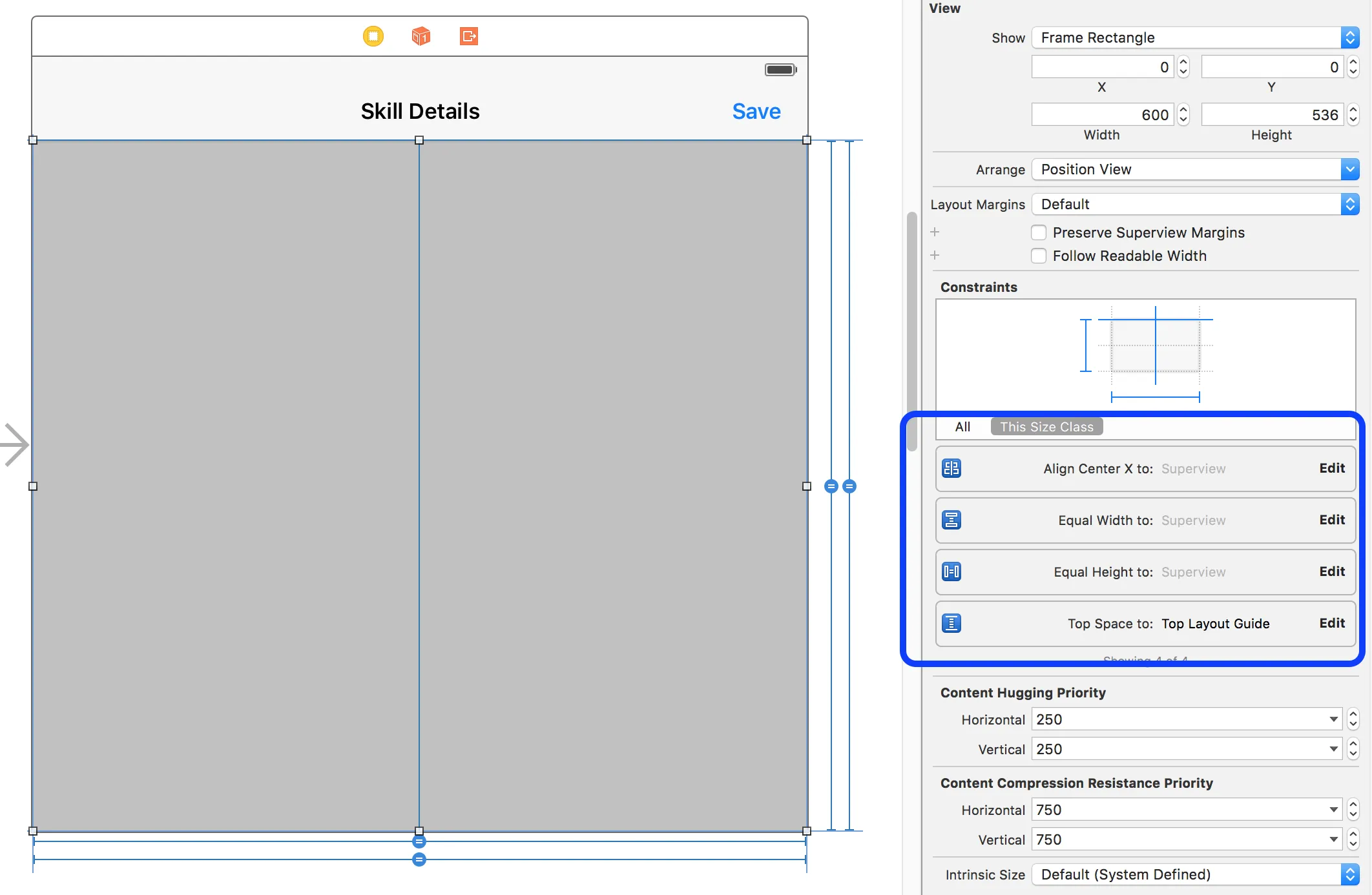Select the This Size Class tab
This screenshot has width=1372, height=895.
(1046, 427)
